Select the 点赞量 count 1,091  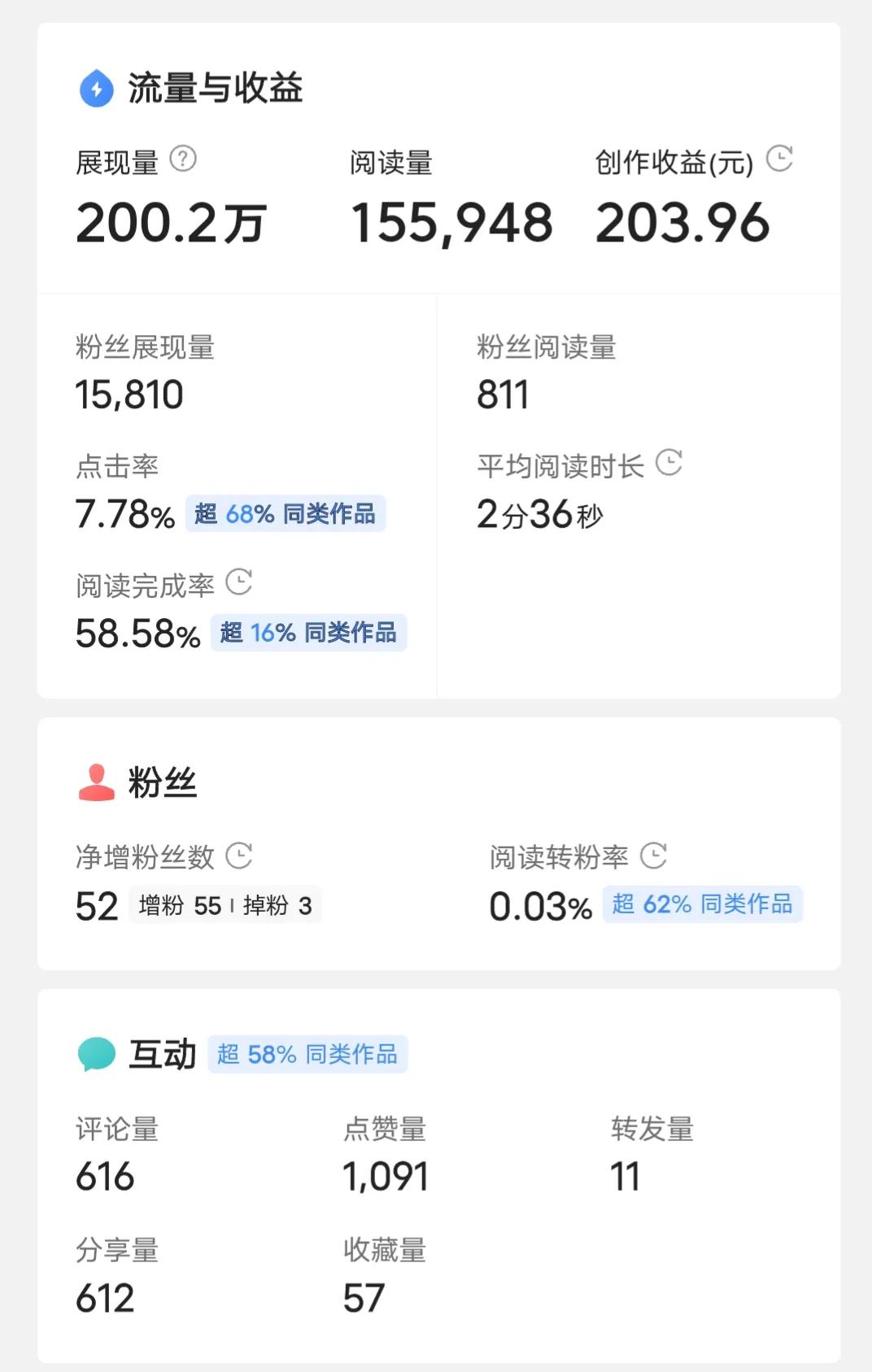coord(386,1177)
